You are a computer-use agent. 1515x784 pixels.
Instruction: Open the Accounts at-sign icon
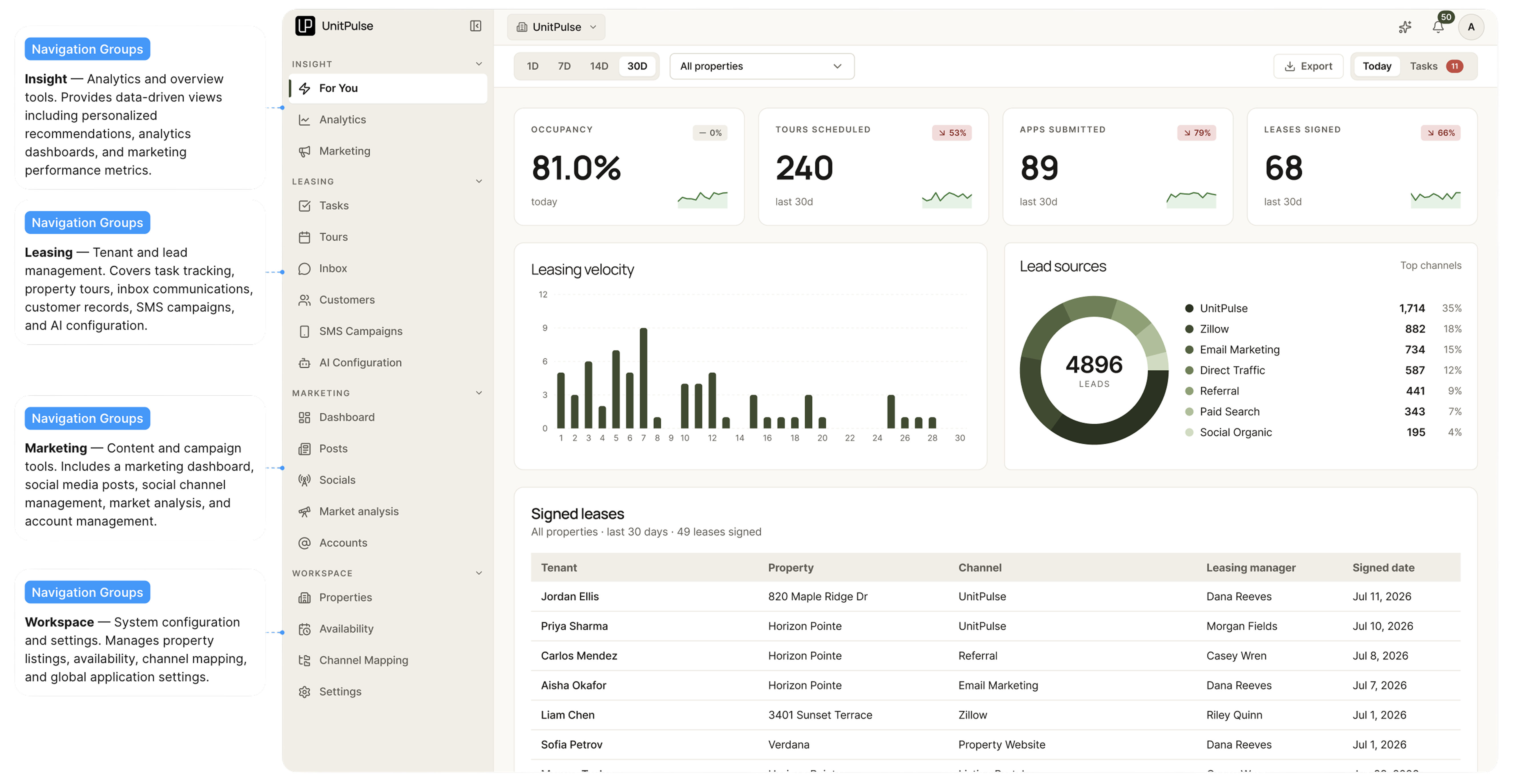point(305,543)
